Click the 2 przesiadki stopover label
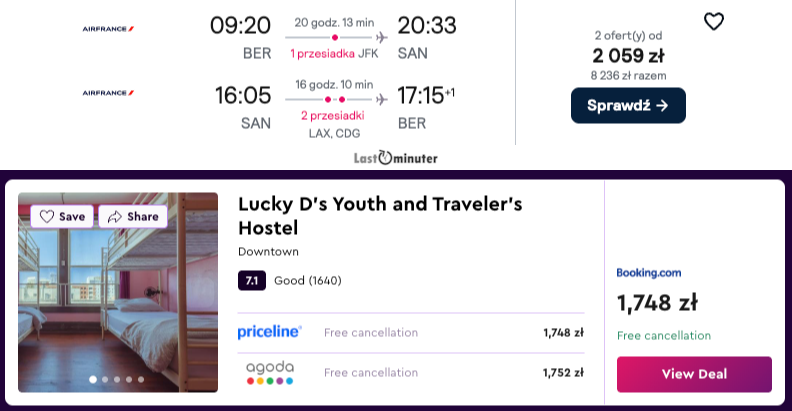Screen dimensions: 792x411 (333, 116)
